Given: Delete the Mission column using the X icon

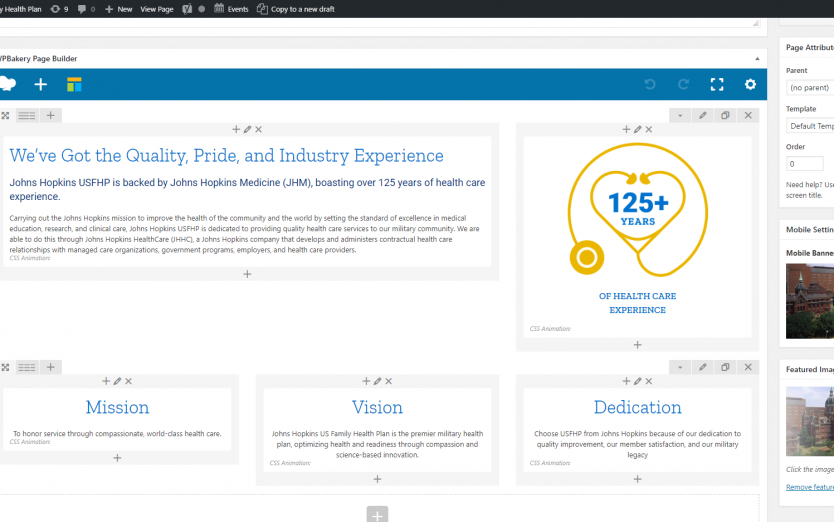Looking at the screenshot, I should [129, 382].
